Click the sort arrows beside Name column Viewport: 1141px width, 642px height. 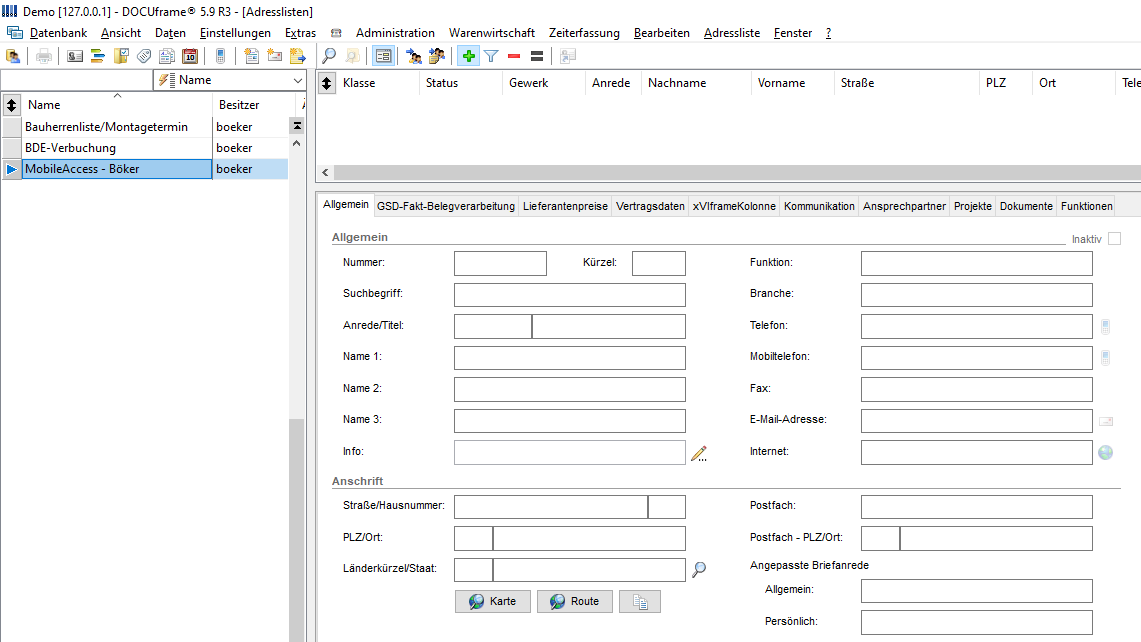[x=12, y=105]
